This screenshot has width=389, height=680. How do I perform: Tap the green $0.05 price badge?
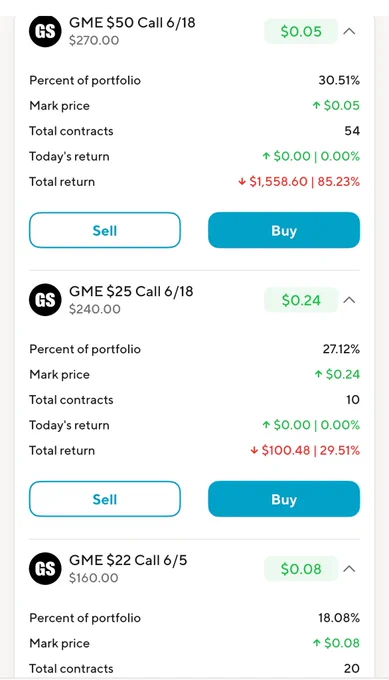(301, 31)
